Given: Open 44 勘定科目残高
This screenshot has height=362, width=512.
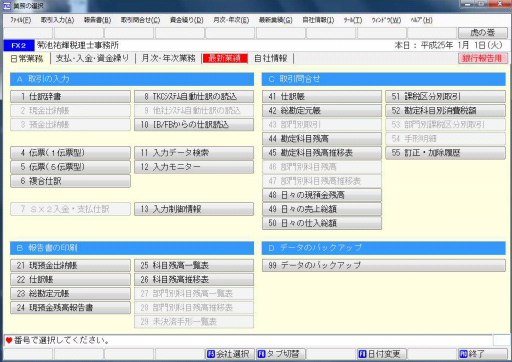Looking at the screenshot, I should click(x=322, y=139).
